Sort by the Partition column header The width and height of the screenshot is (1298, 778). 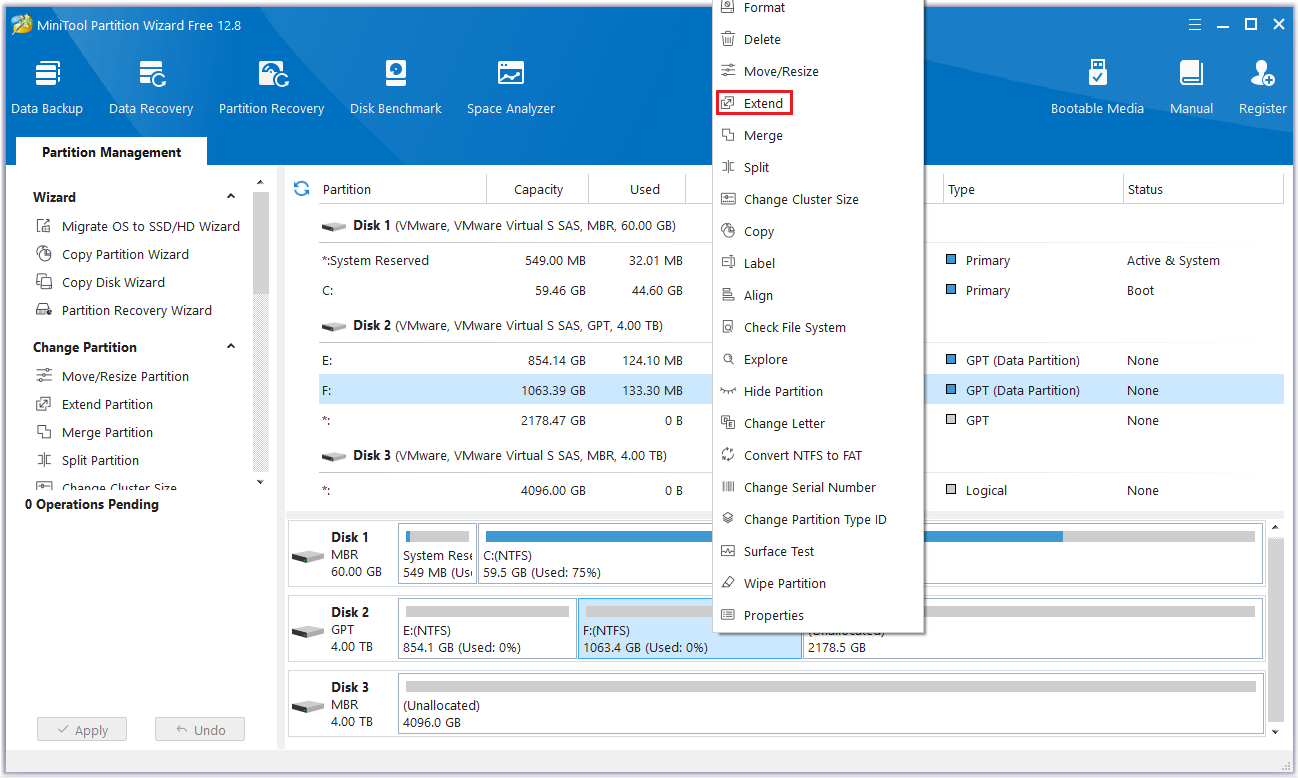(x=402, y=189)
